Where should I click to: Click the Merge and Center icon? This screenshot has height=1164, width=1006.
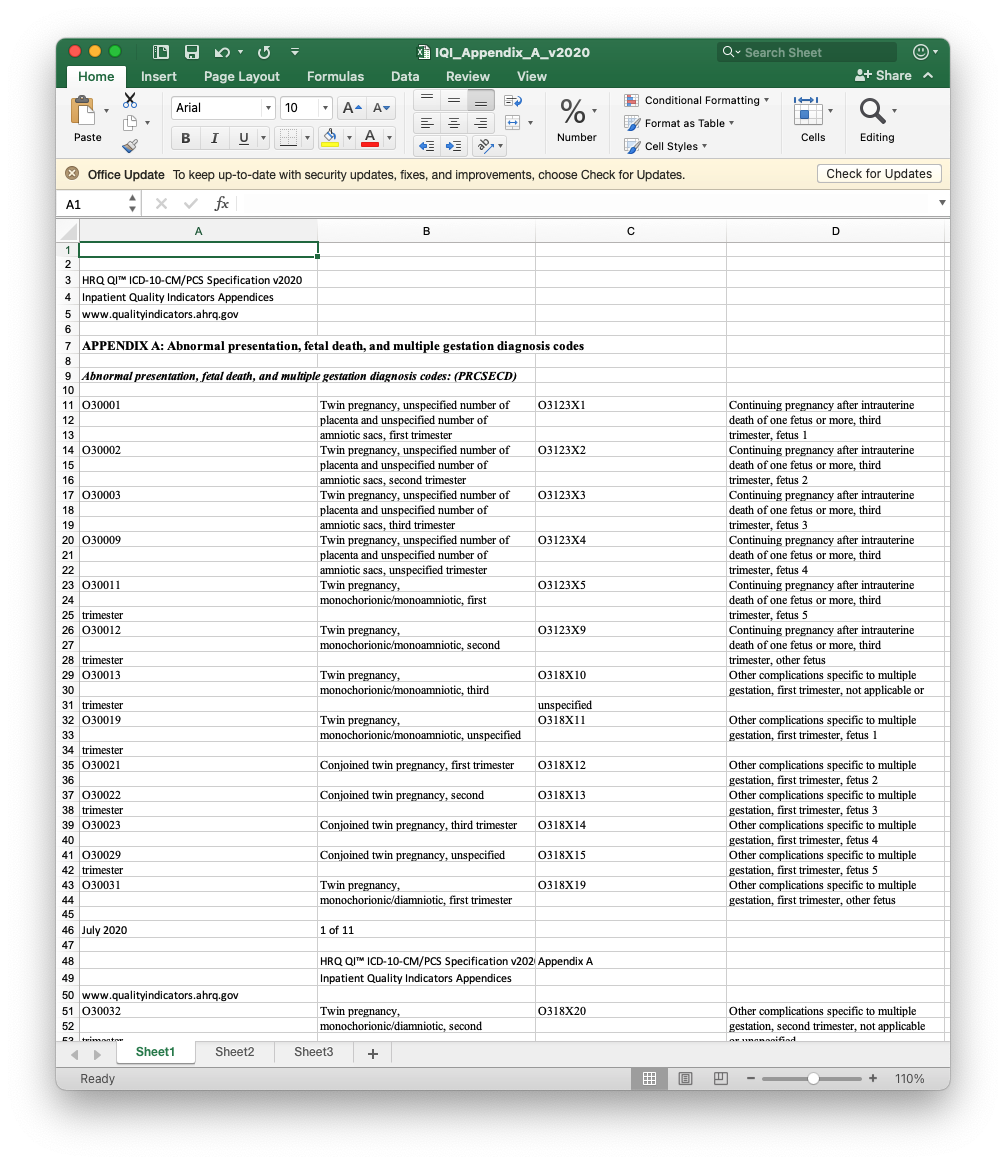pos(512,122)
